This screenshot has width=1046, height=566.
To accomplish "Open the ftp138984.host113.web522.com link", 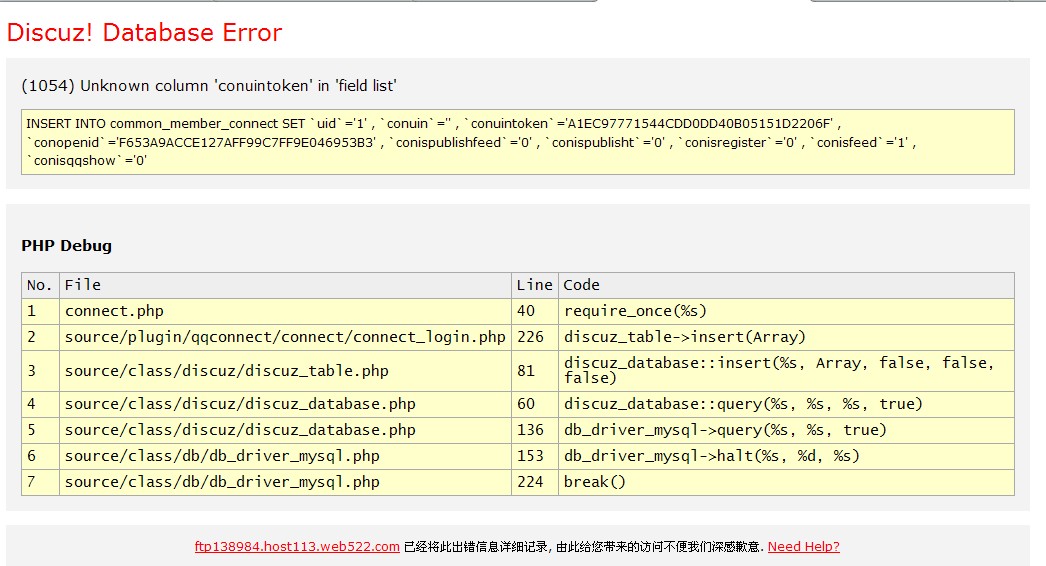I will [x=297, y=547].
